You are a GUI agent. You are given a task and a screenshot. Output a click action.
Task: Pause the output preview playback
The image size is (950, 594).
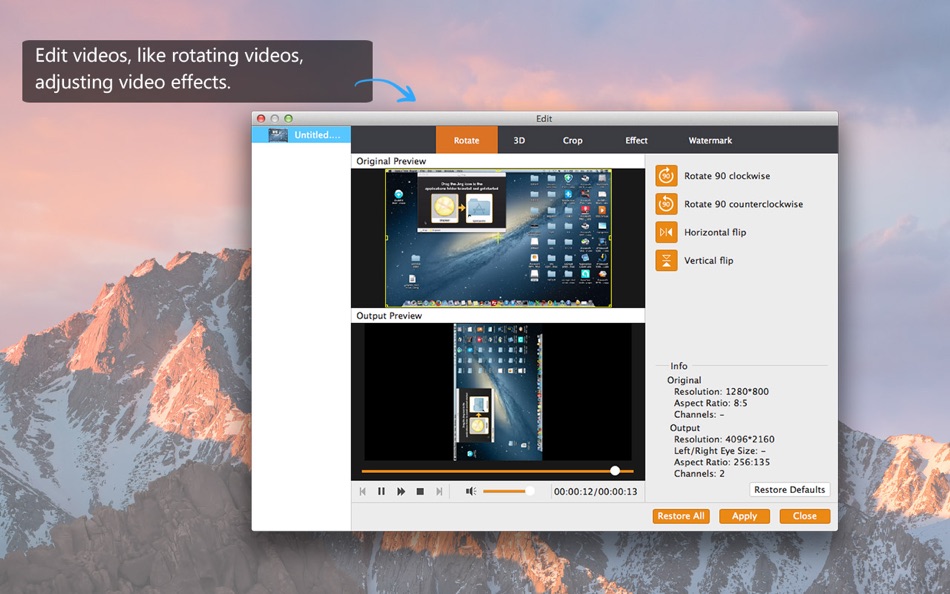(x=381, y=491)
